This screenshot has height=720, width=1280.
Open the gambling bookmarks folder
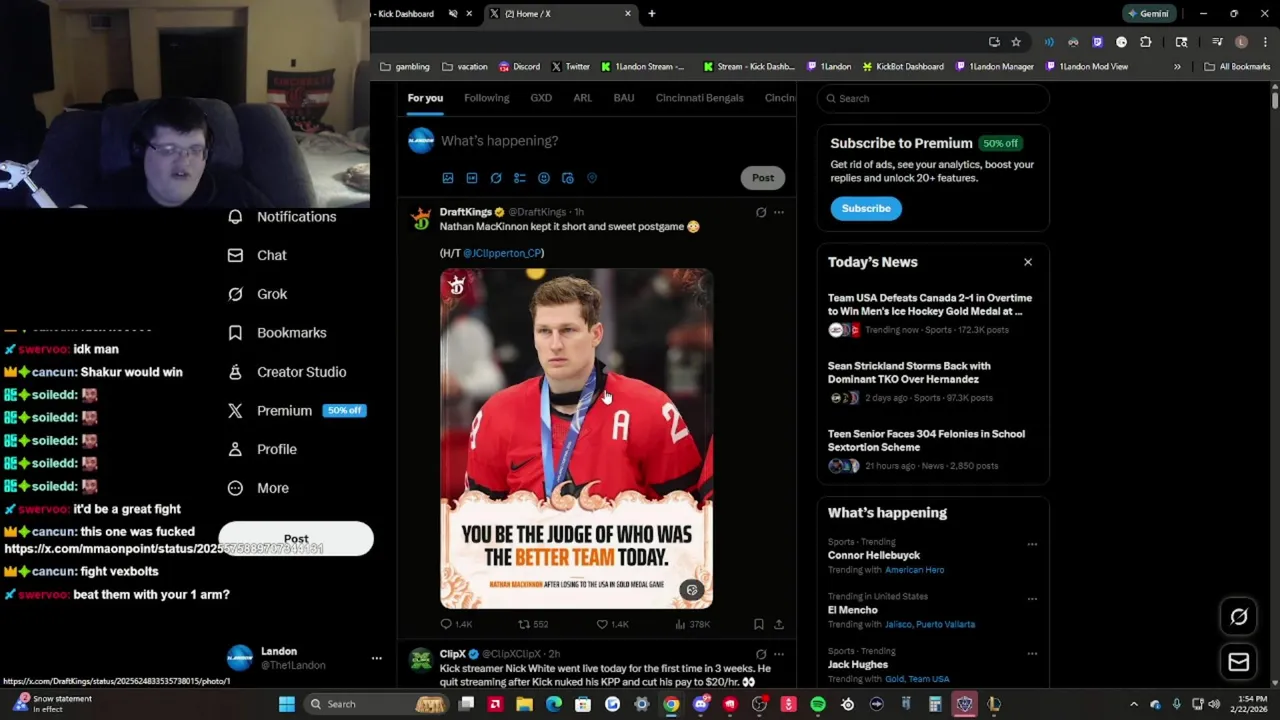pos(405,67)
